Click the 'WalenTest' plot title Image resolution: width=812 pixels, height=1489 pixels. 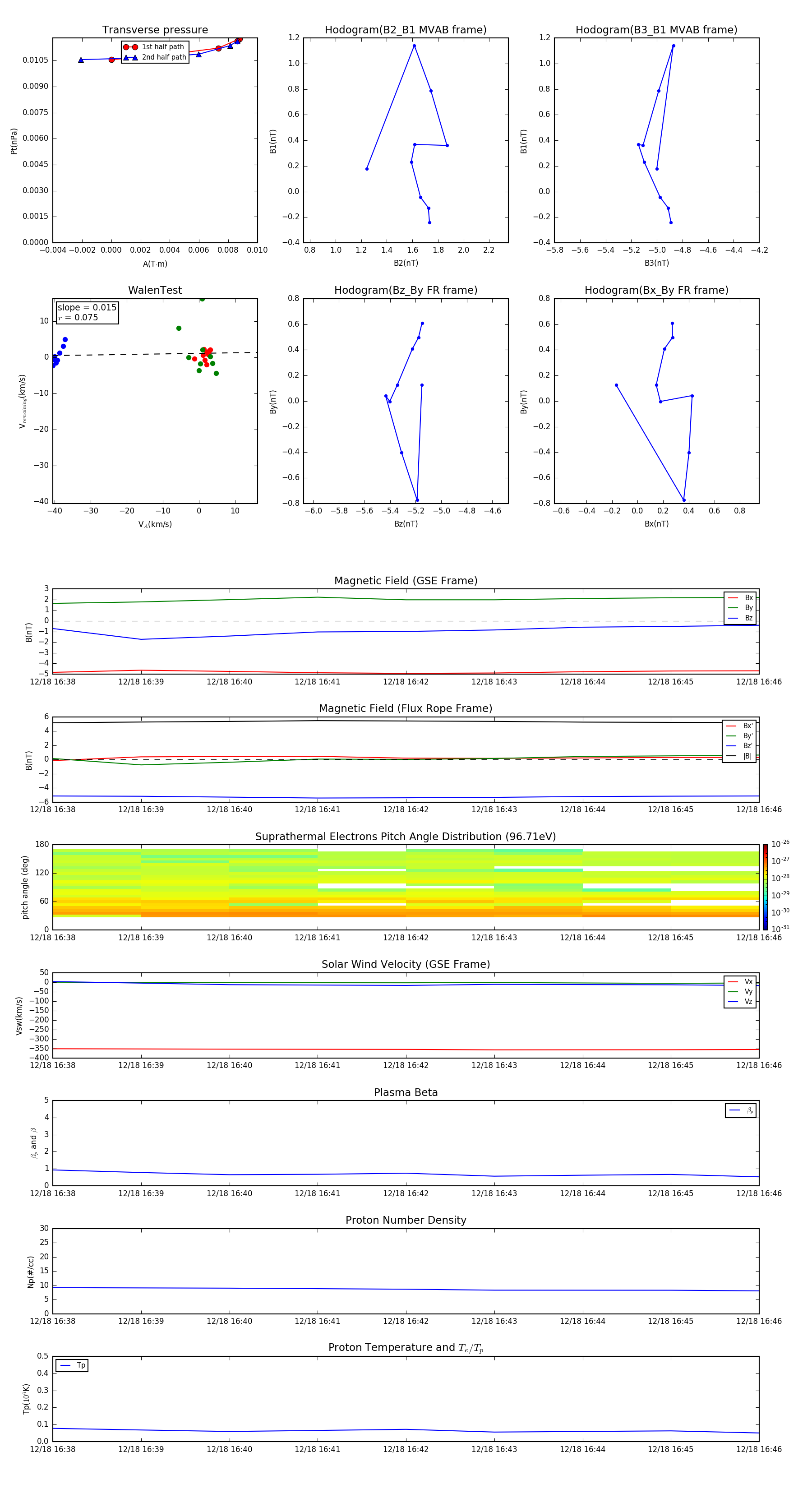(155, 290)
